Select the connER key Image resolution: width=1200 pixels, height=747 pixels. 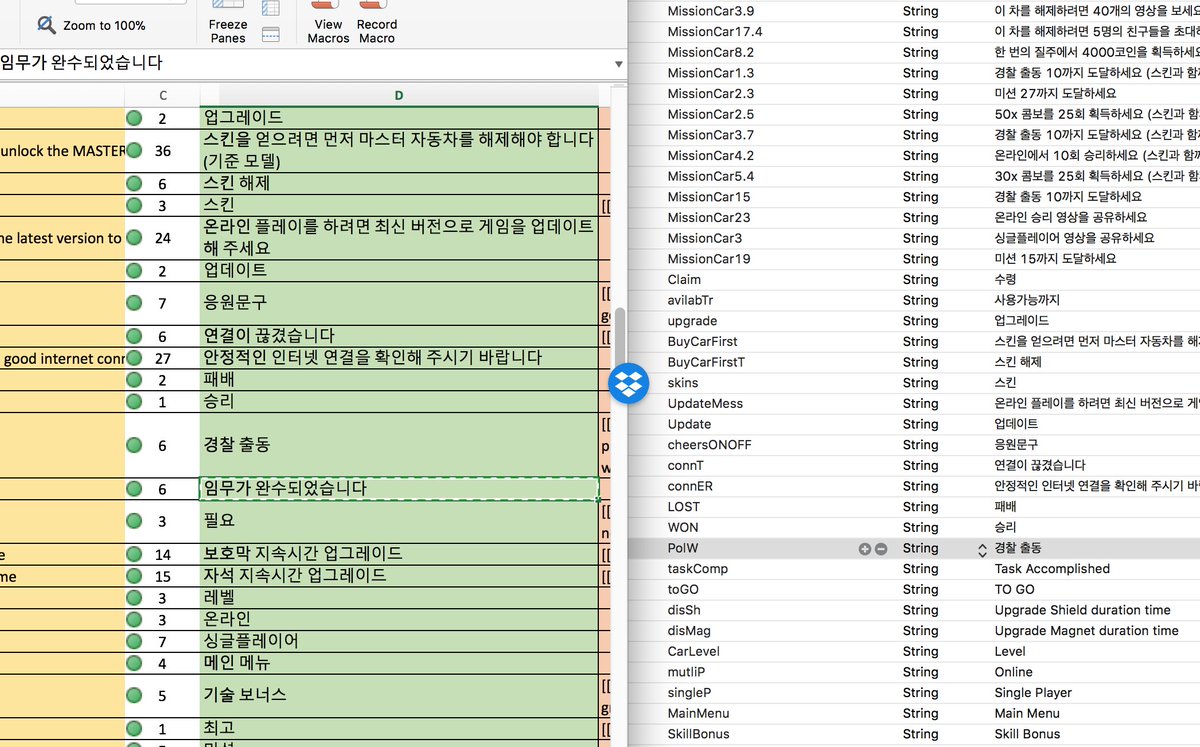690,486
